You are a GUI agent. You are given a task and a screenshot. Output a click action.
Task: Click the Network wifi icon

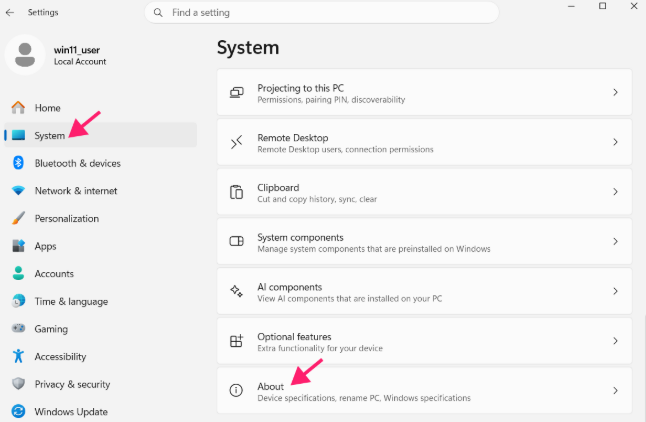18,190
